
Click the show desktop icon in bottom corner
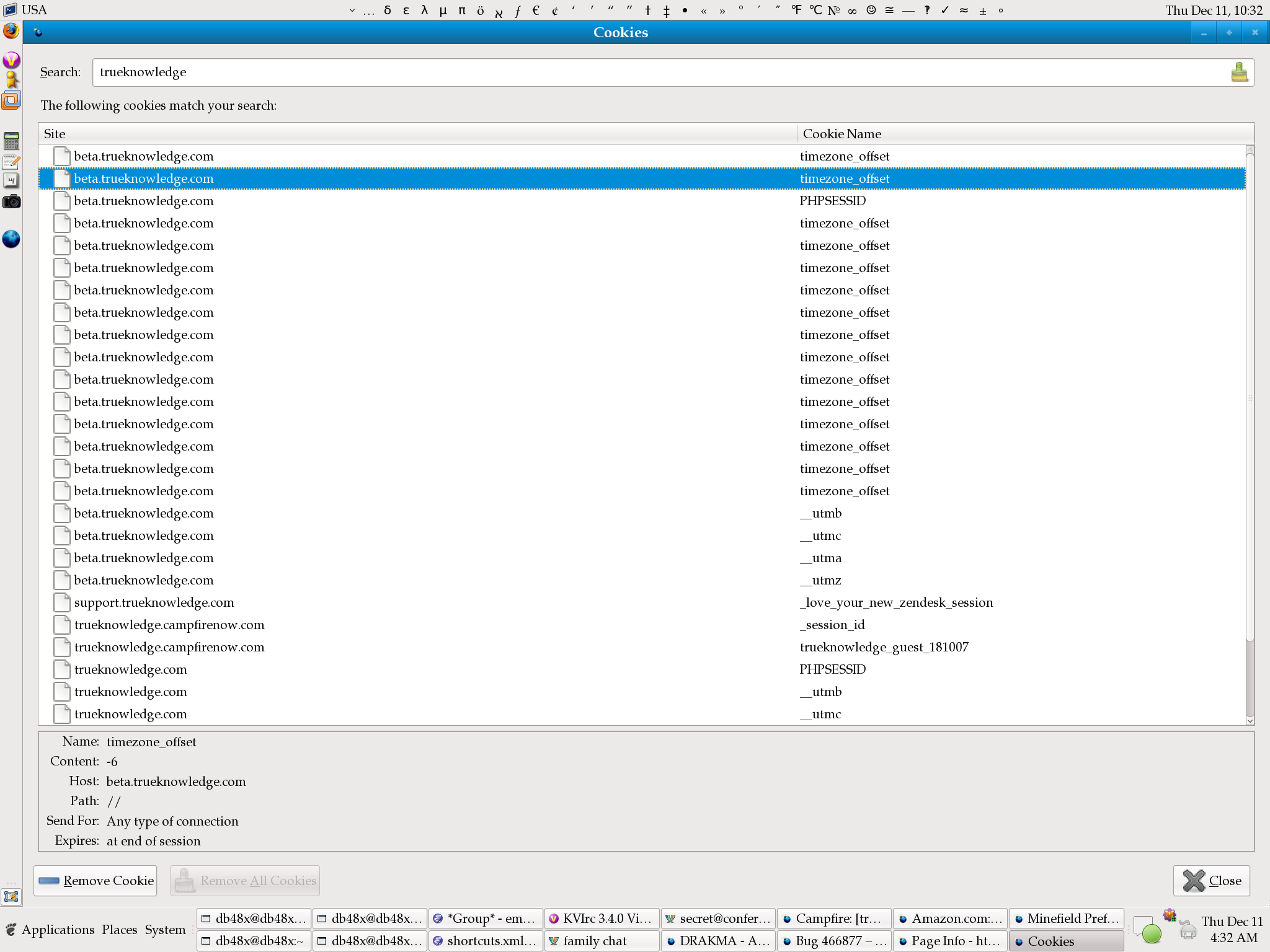[11, 896]
